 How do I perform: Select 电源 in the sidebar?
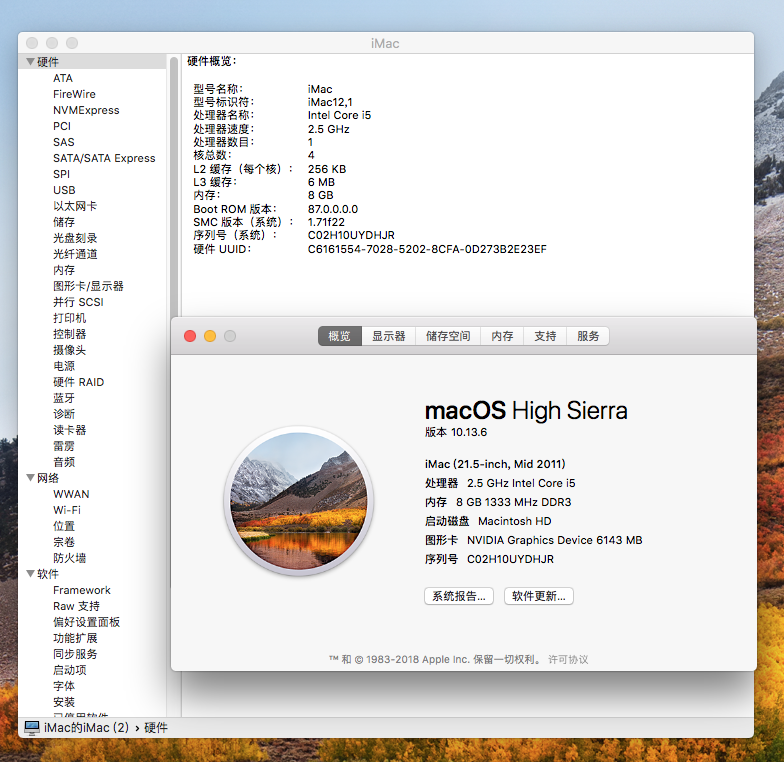pos(64,366)
